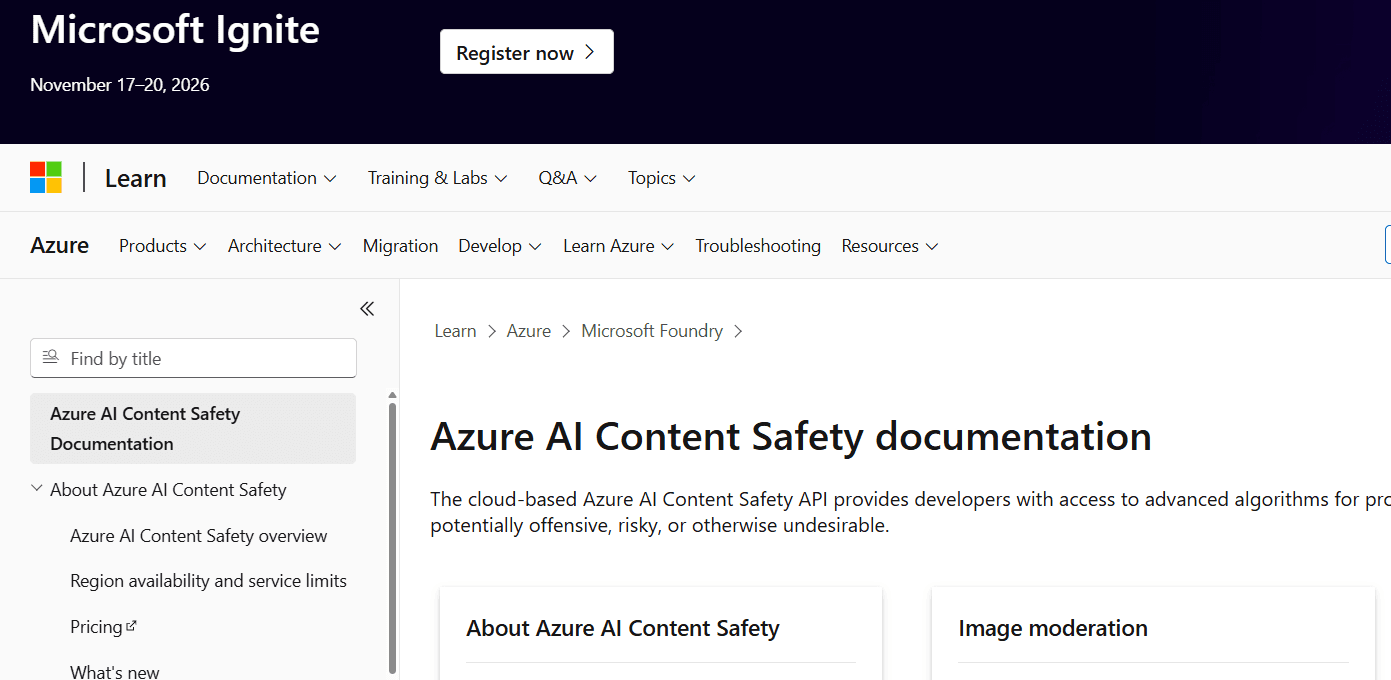Screen dimensions: 1391x680
Task: Focus the Find by title search box
Action: coord(193,358)
